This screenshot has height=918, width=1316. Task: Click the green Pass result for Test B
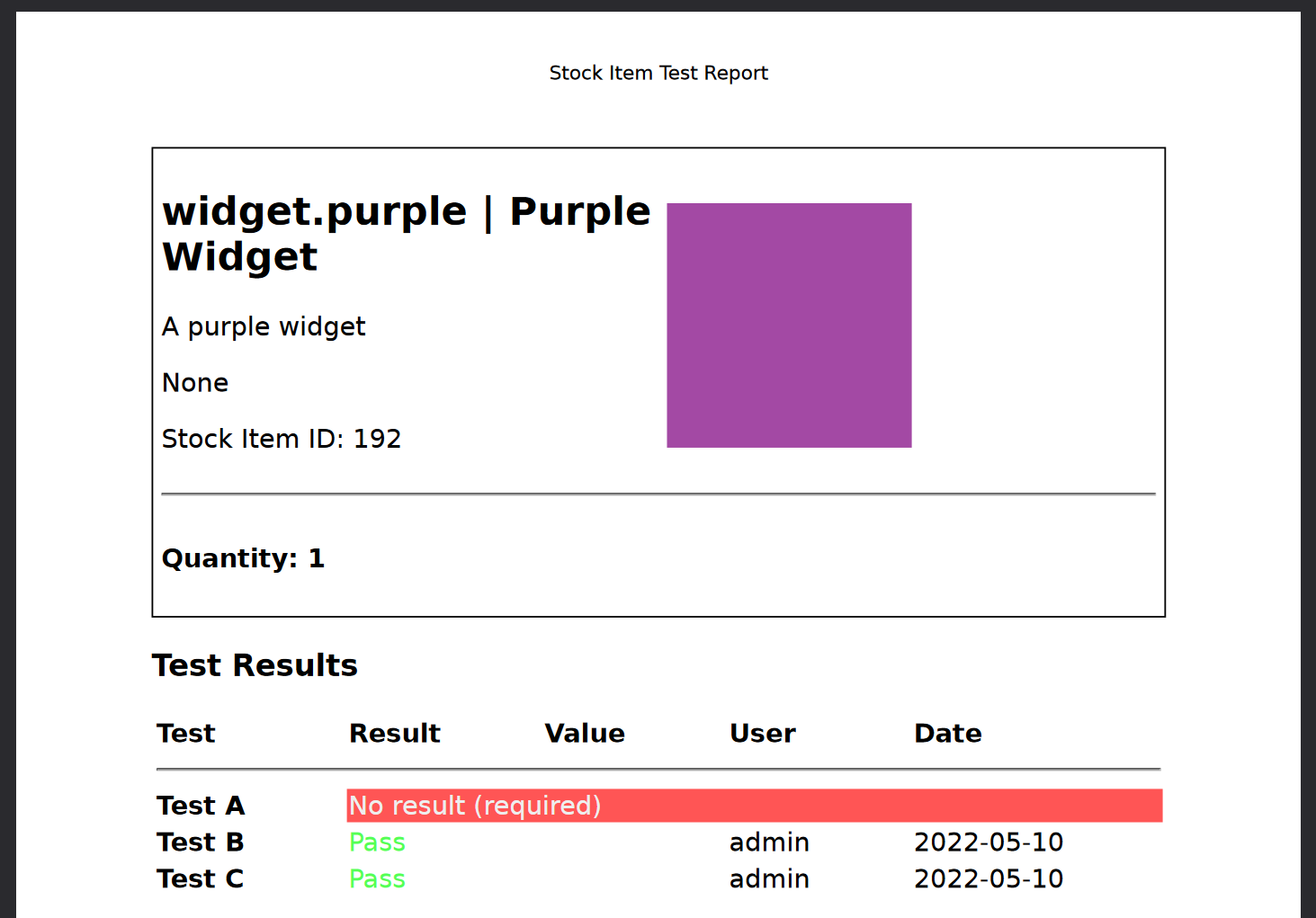click(x=377, y=842)
